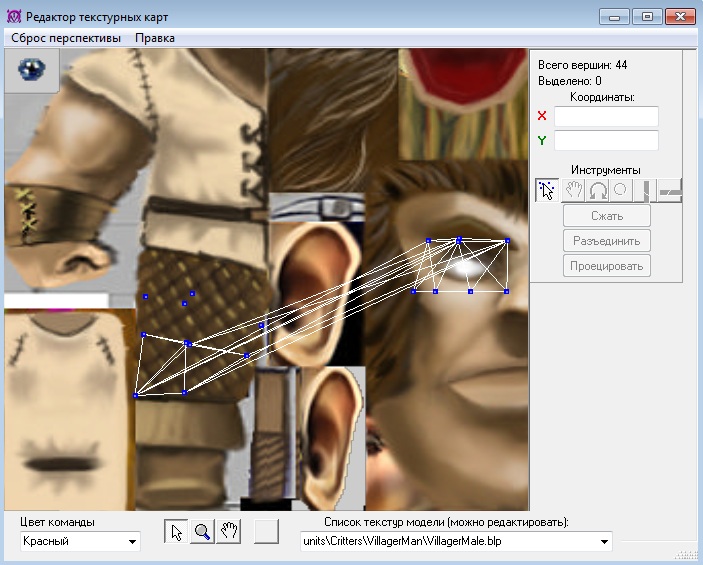Open the Сброс перспективы menu
This screenshot has width=703, height=565.
(x=66, y=38)
